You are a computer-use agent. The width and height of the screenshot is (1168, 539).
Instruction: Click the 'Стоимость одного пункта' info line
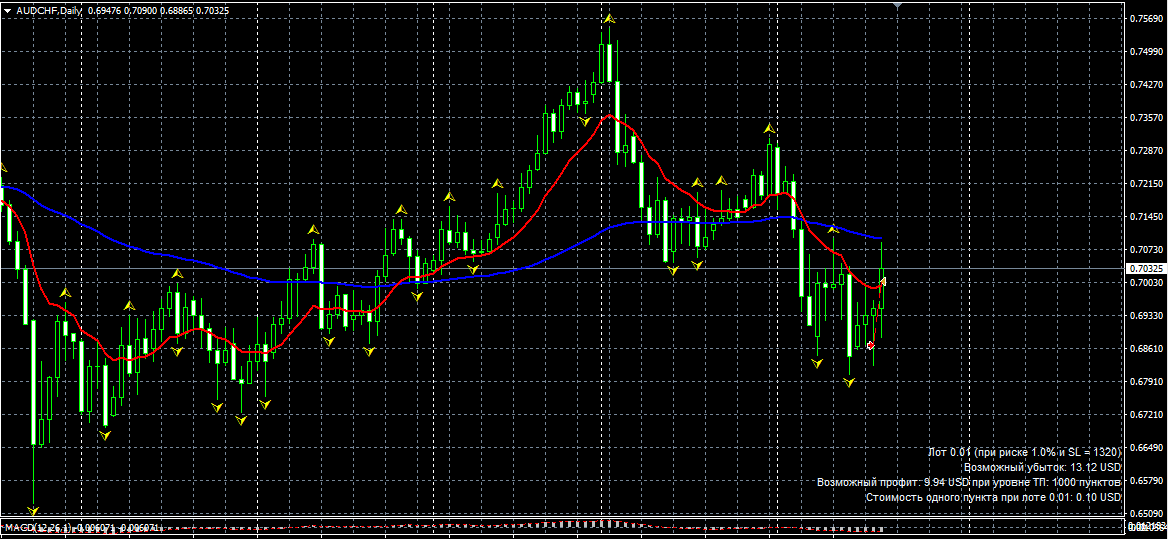994,497
